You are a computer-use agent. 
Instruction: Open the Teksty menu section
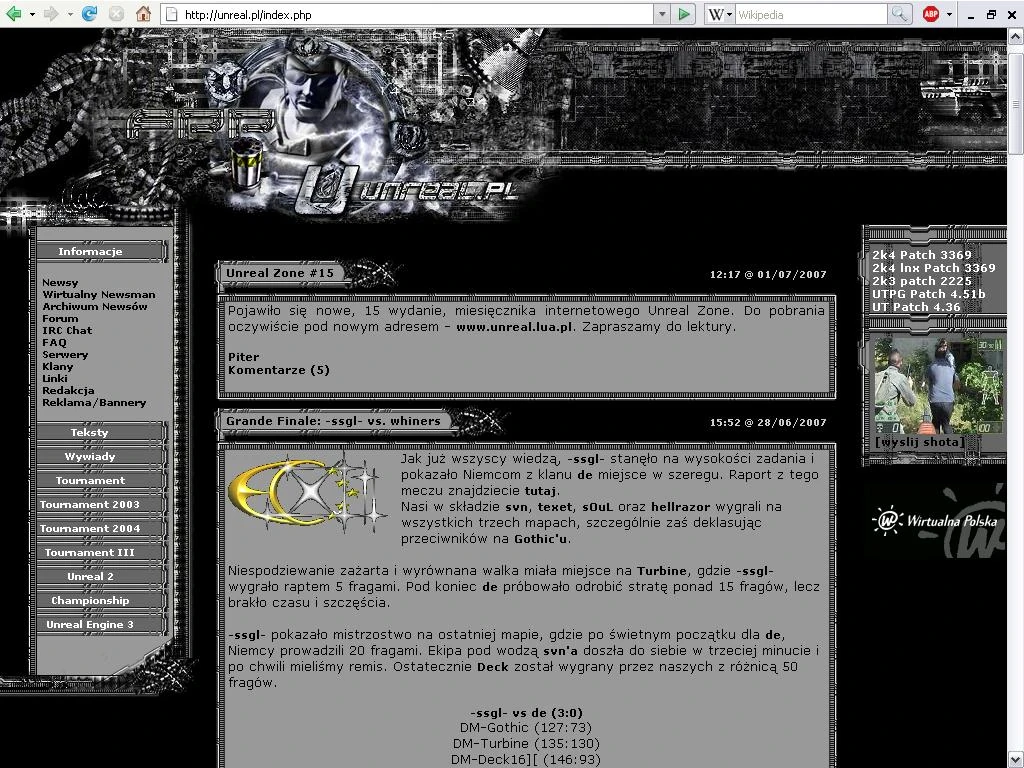91,432
